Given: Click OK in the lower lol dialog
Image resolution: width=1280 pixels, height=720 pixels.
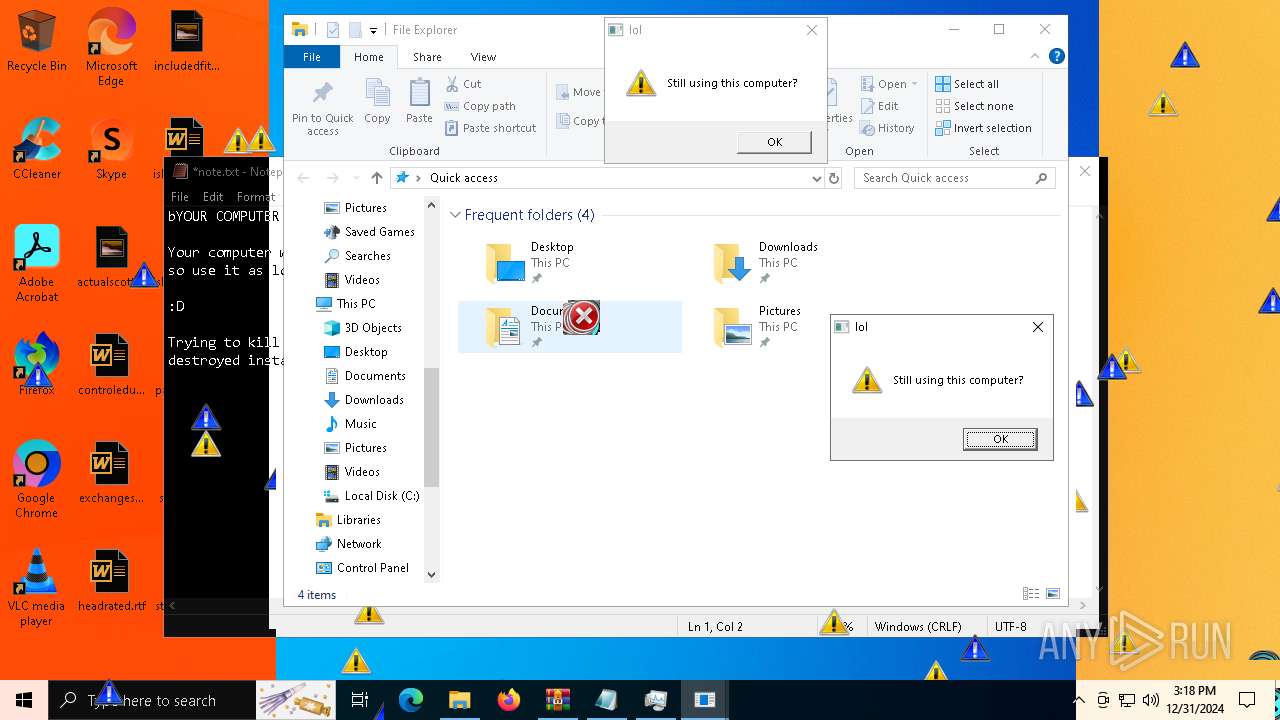Looking at the screenshot, I should coord(1000,439).
